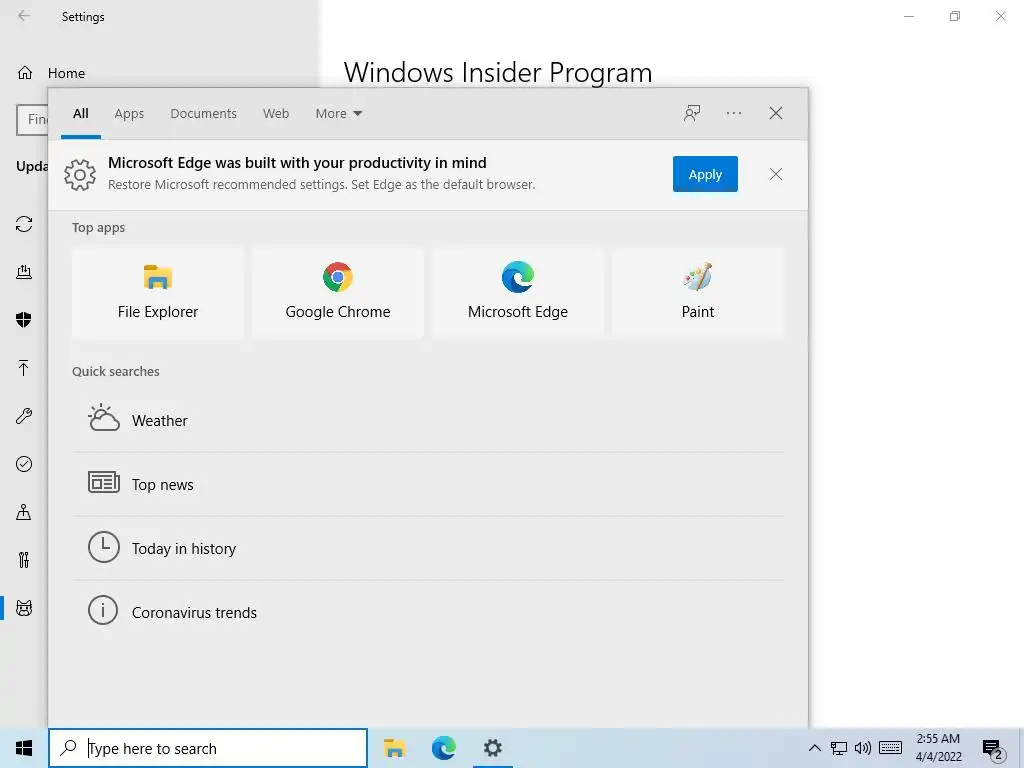Switch to the Documents search tab
Screen dimensions: 1024x768
203,114
